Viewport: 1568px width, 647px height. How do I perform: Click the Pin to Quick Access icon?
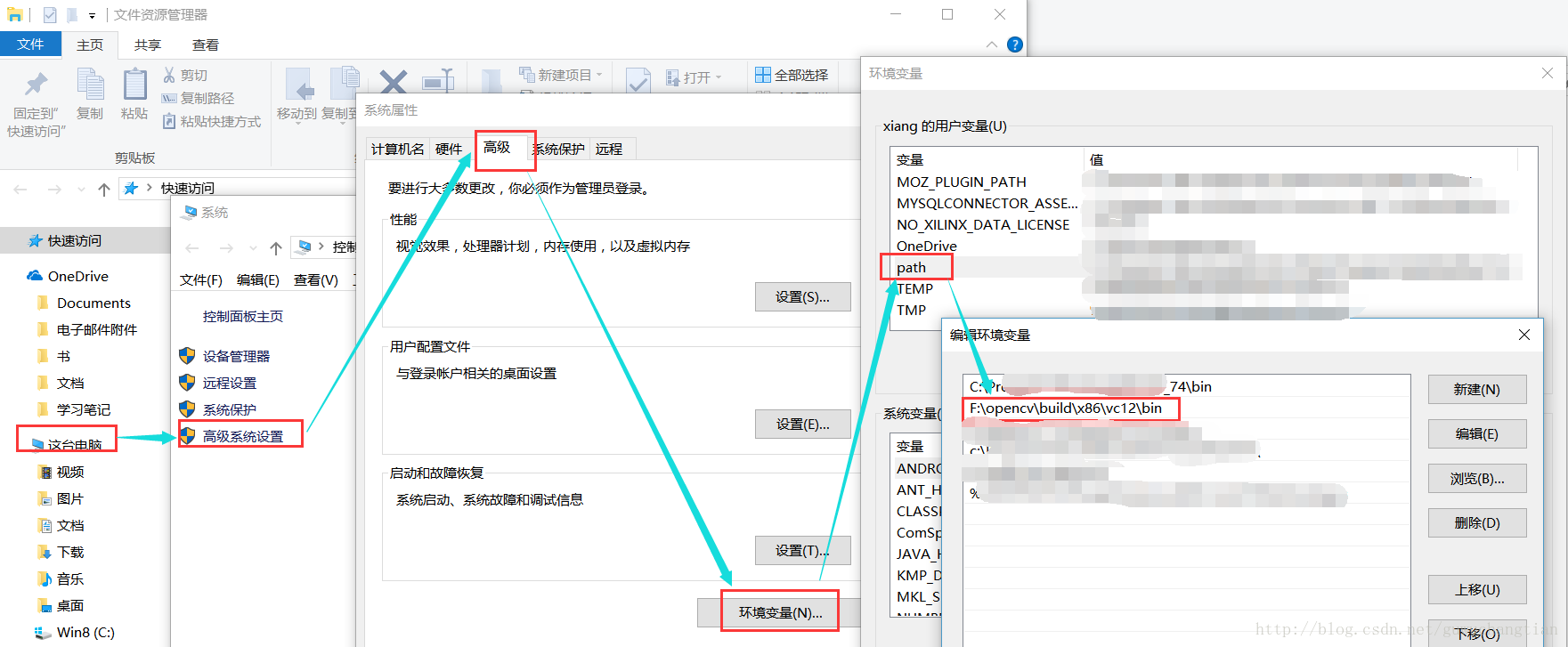pyautogui.click(x=36, y=85)
